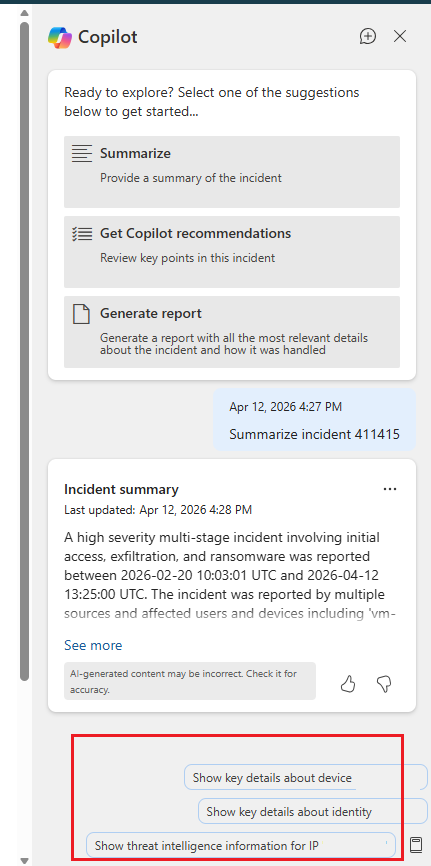Click the Get Copilot recommendations list icon
The width and height of the screenshot is (431, 866).
(82, 234)
